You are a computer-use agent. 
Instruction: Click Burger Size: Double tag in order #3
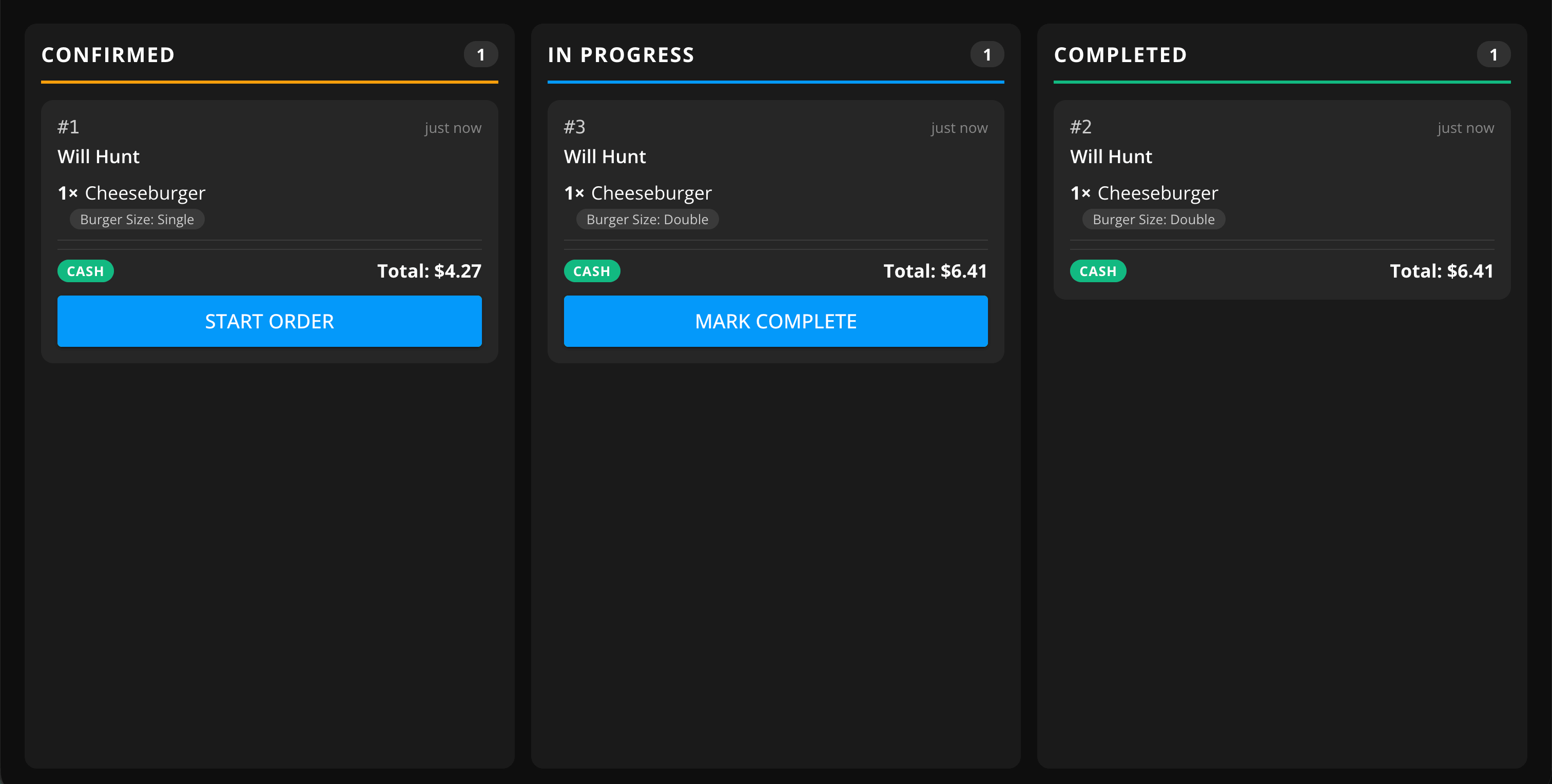coord(647,219)
